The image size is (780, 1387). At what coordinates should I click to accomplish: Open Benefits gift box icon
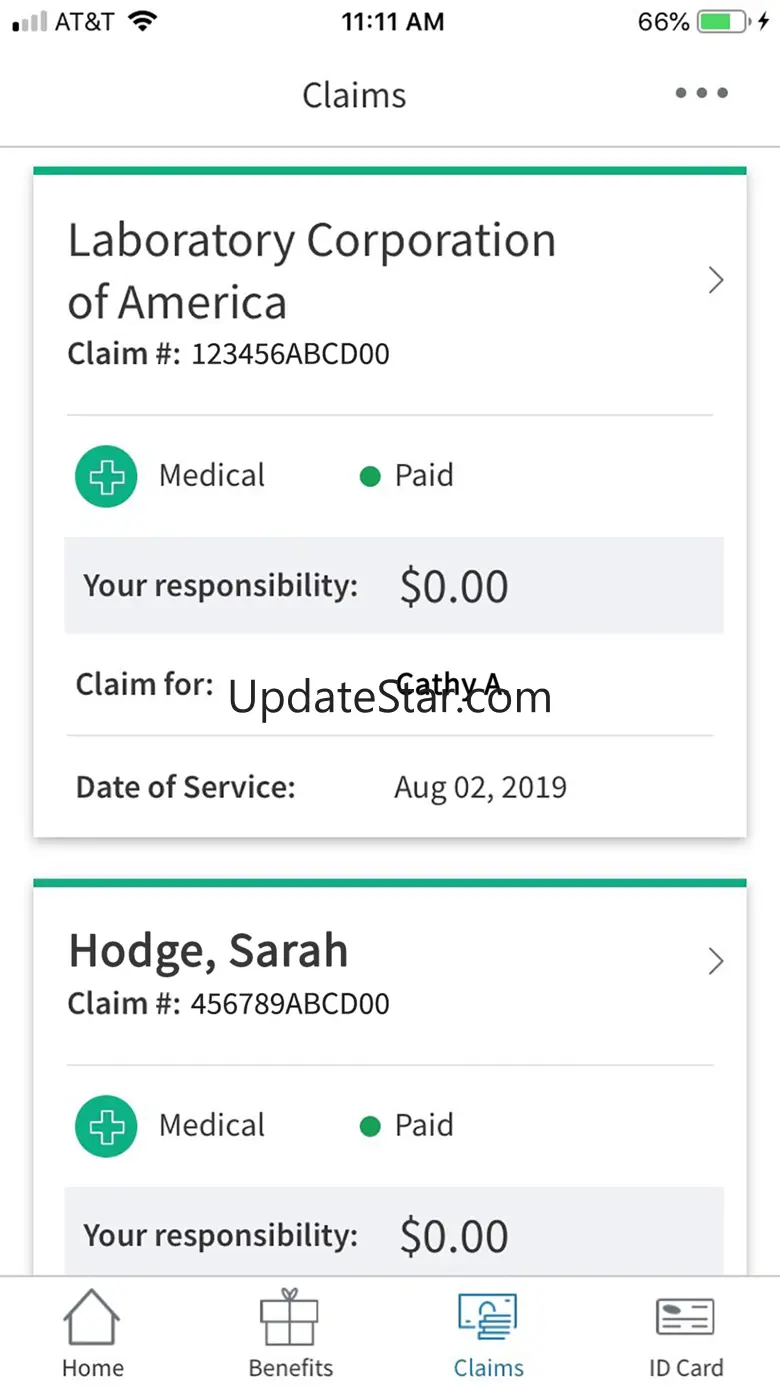pyautogui.click(x=289, y=1317)
